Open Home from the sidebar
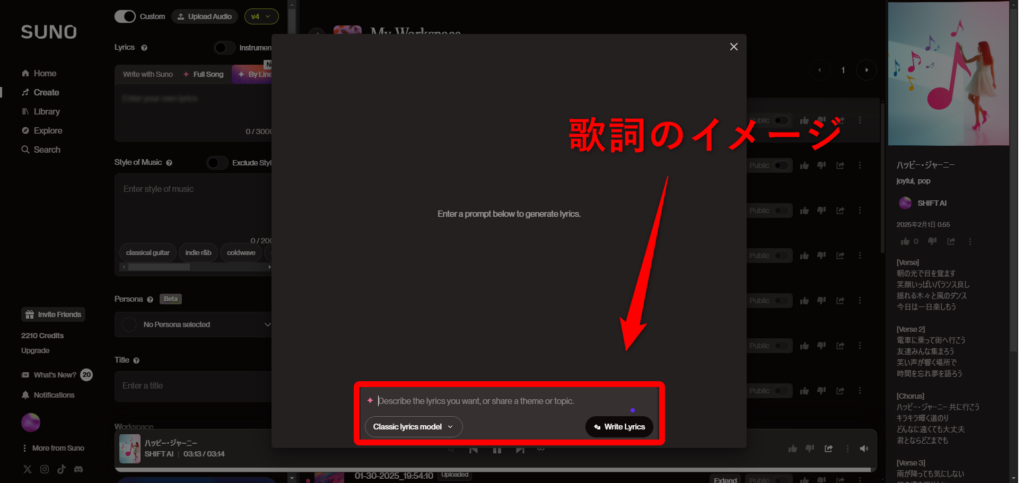1024x483 pixels. point(44,74)
